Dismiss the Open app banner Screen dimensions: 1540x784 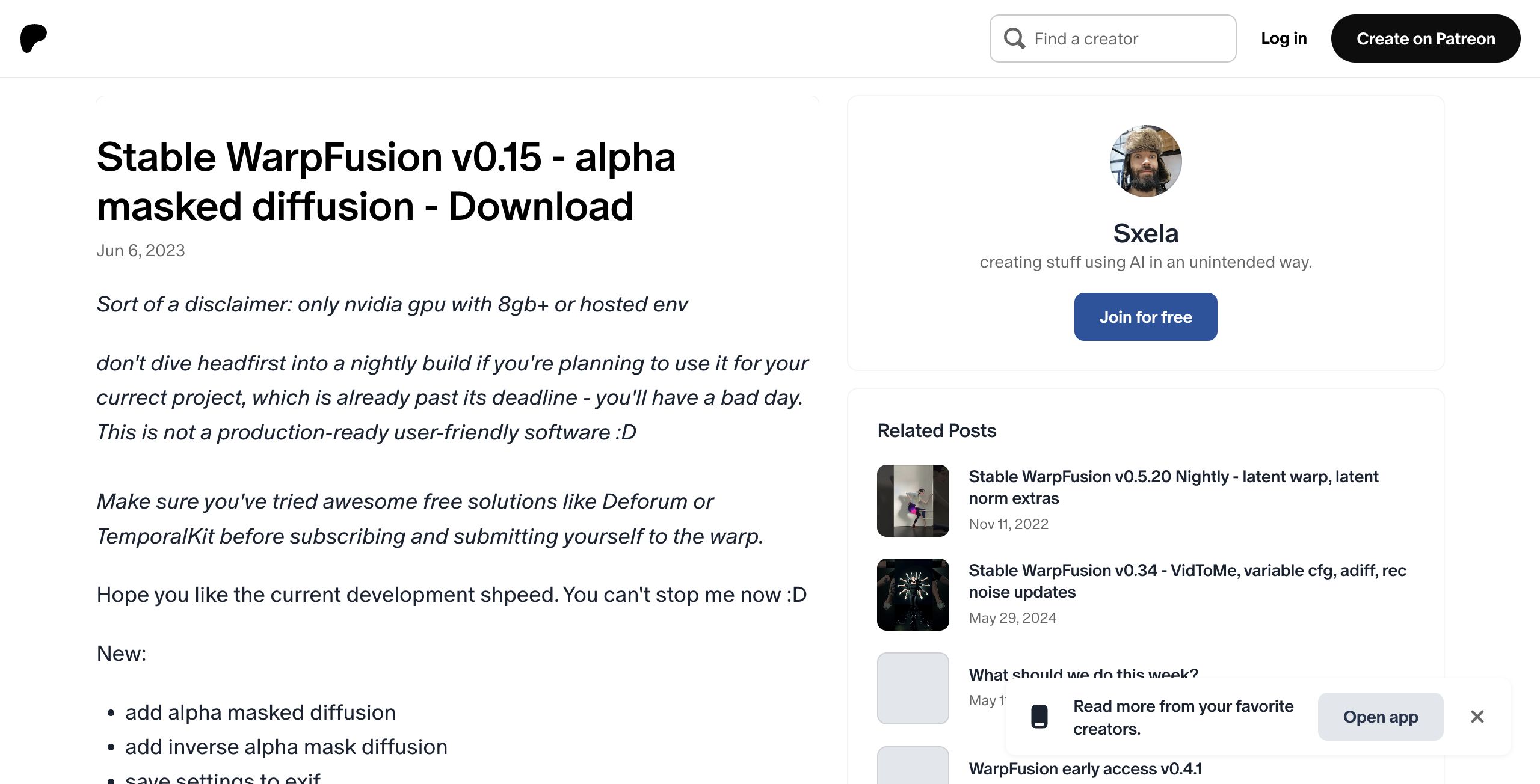tap(1477, 717)
